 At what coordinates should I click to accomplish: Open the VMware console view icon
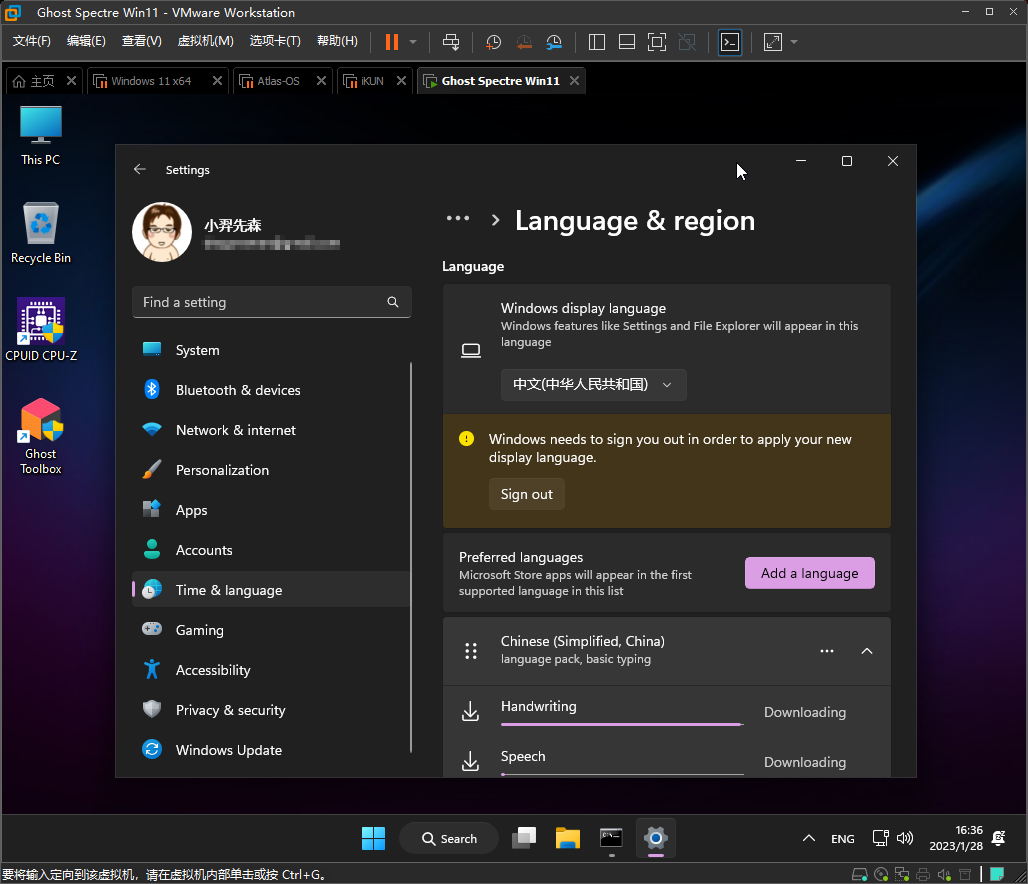[x=730, y=42]
